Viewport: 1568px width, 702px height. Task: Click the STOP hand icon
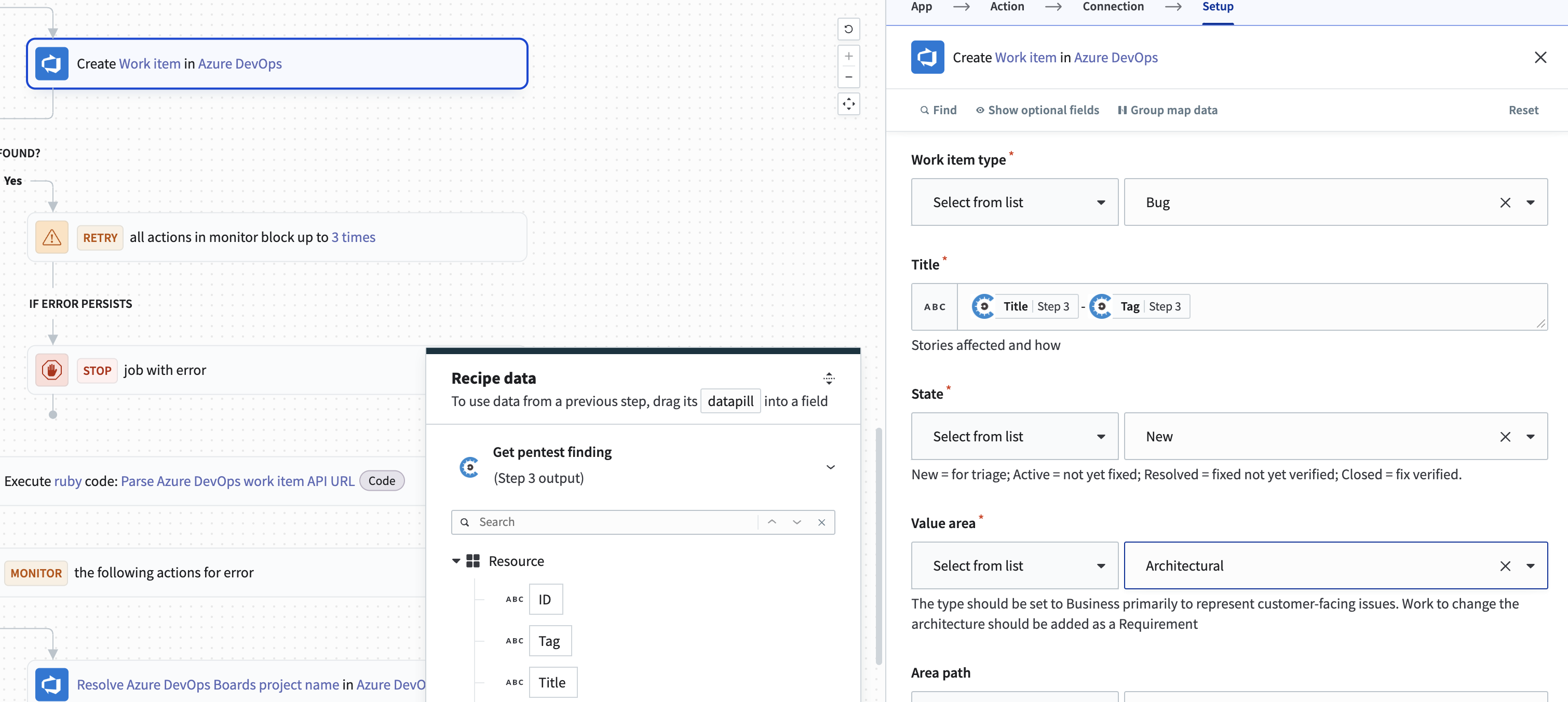click(x=52, y=370)
